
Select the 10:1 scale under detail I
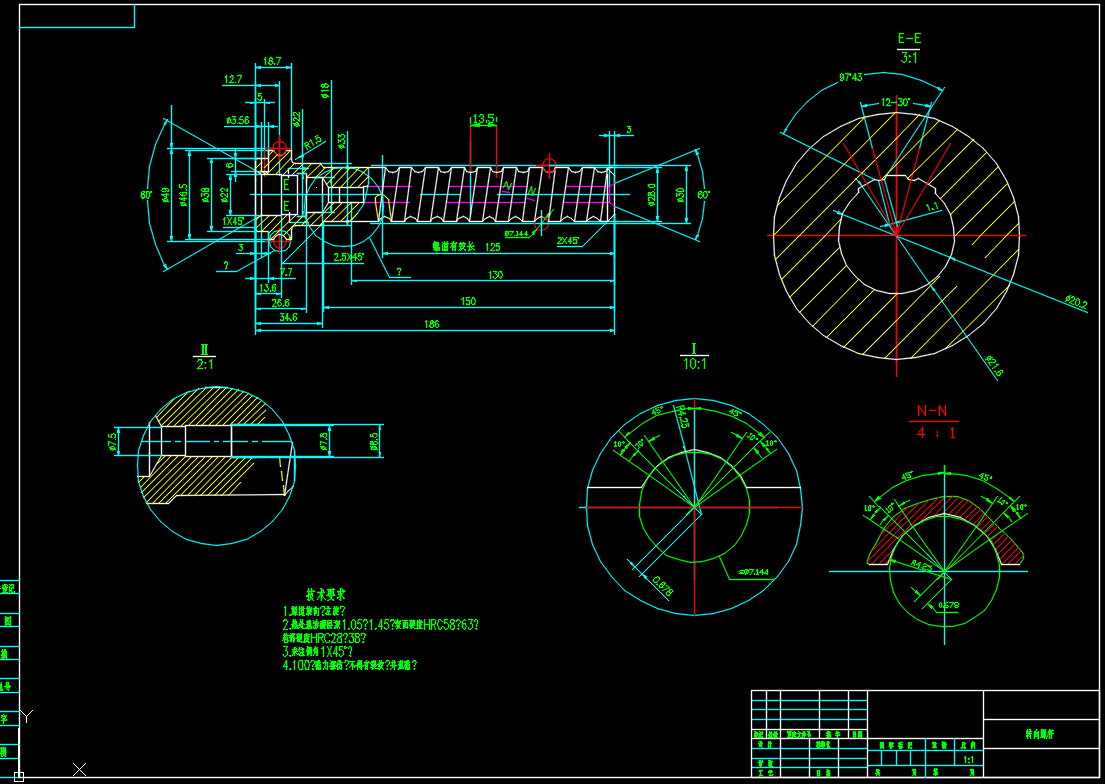point(694,364)
